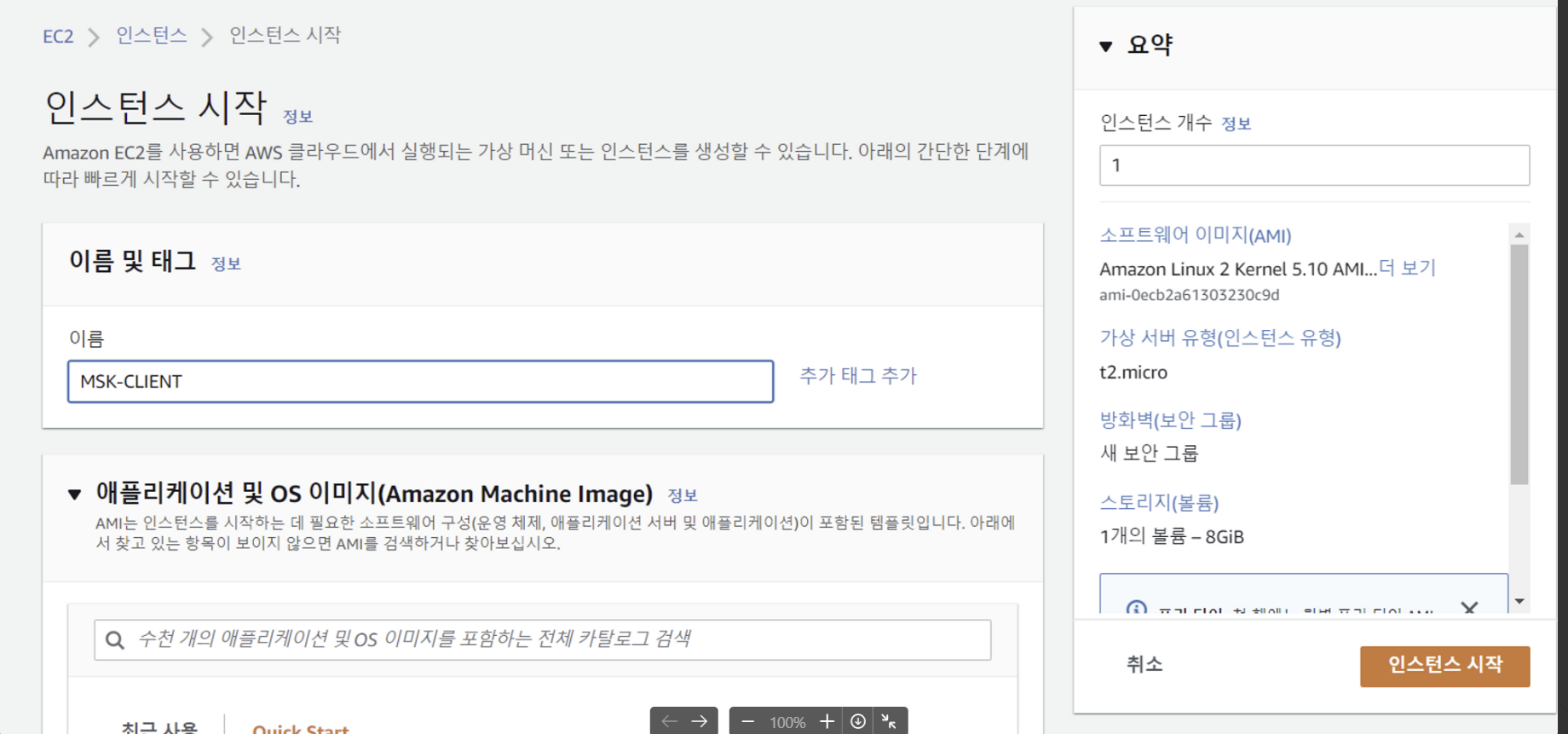This screenshot has height=734, width=1568.
Task: Click the download icon in viewer toolbar
Action: pos(858,722)
